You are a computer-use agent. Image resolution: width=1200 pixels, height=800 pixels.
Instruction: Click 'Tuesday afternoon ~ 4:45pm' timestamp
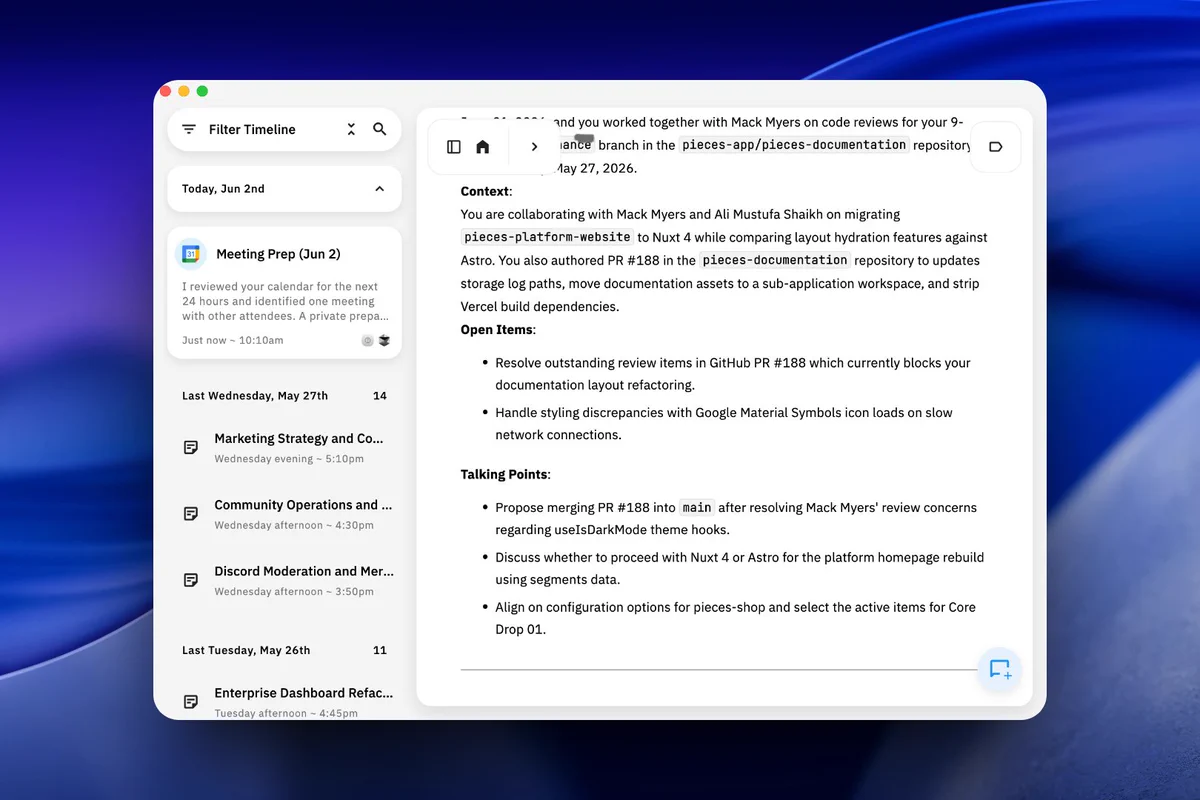[x=286, y=713]
